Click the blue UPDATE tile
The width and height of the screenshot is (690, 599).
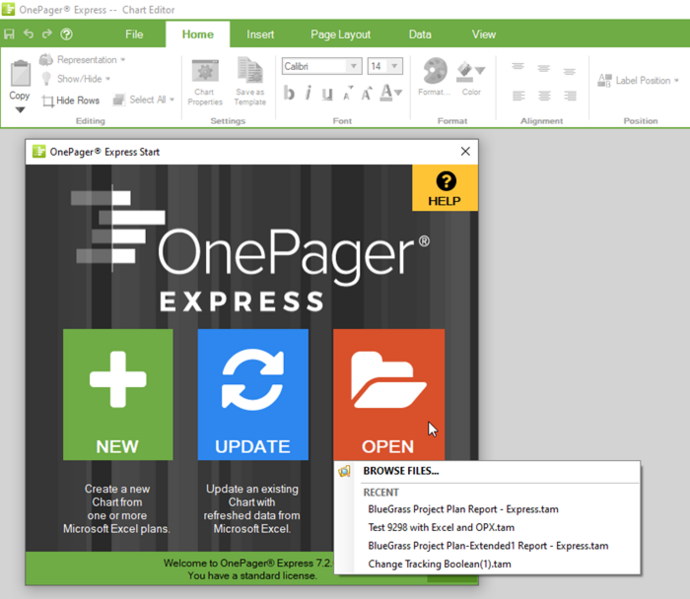click(x=253, y=395)
